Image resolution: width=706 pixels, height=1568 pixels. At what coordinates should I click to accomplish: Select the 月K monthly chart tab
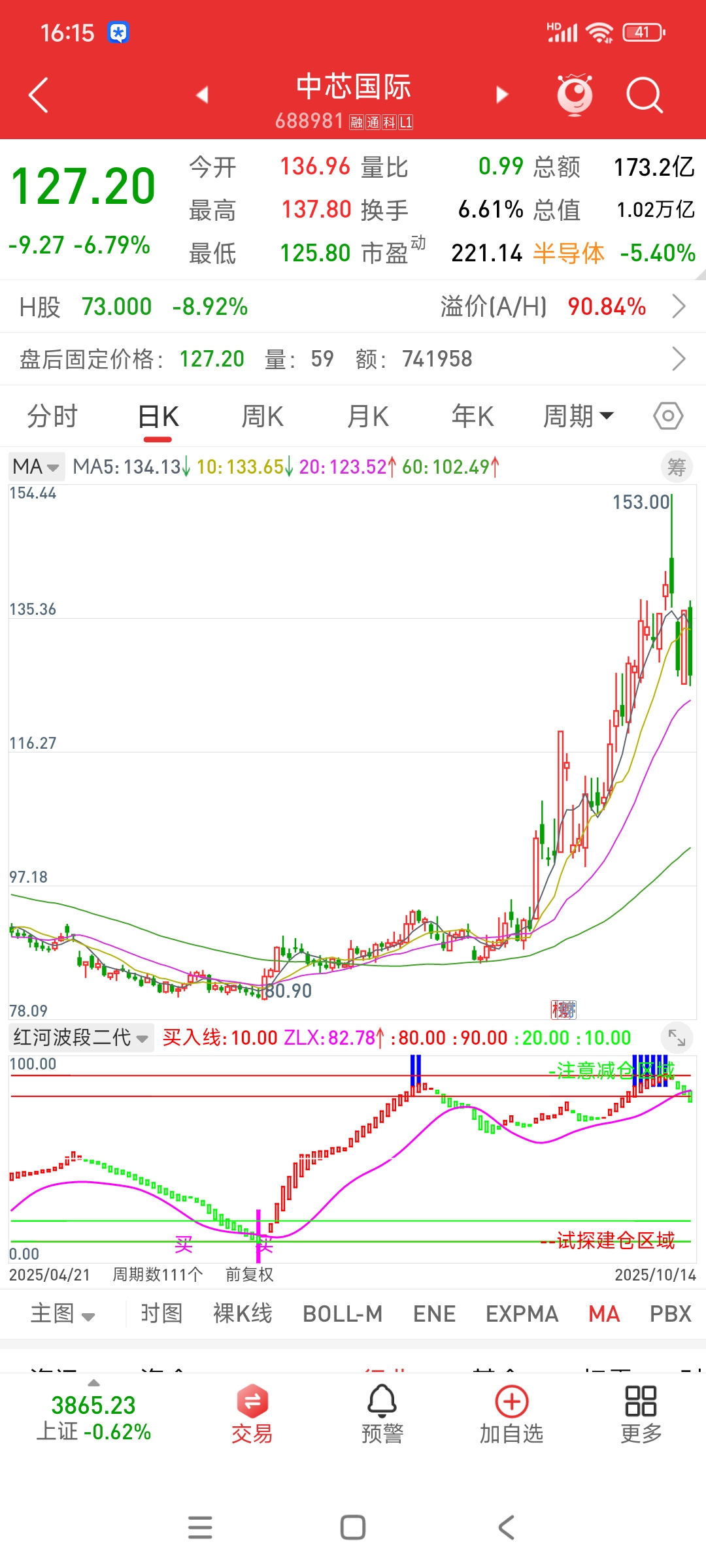pos(368,416)
